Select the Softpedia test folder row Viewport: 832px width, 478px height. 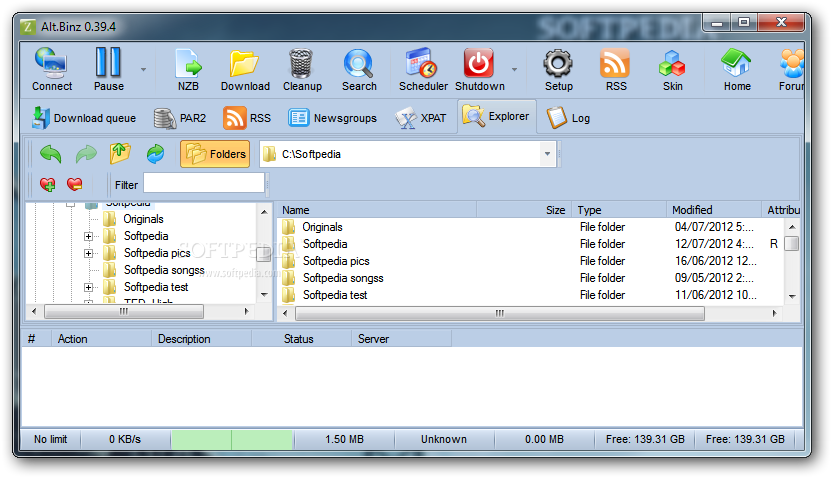pos(530,295)
